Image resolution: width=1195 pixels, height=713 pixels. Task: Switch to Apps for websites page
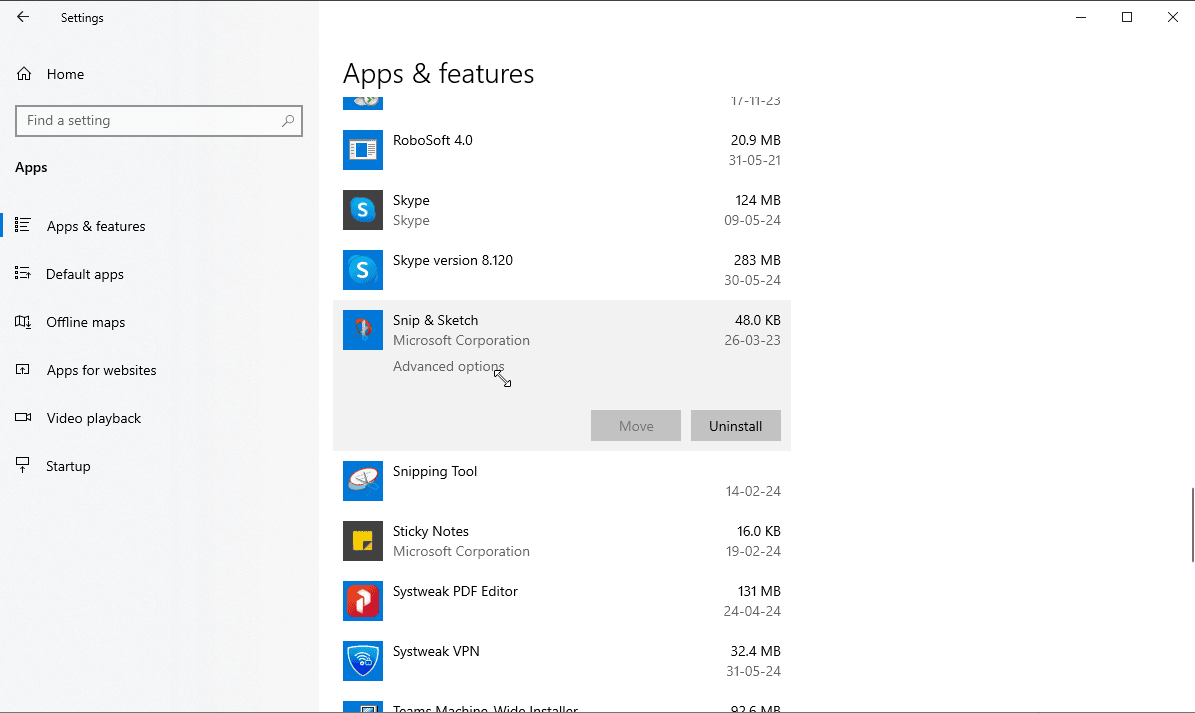(x=101, y=370)
